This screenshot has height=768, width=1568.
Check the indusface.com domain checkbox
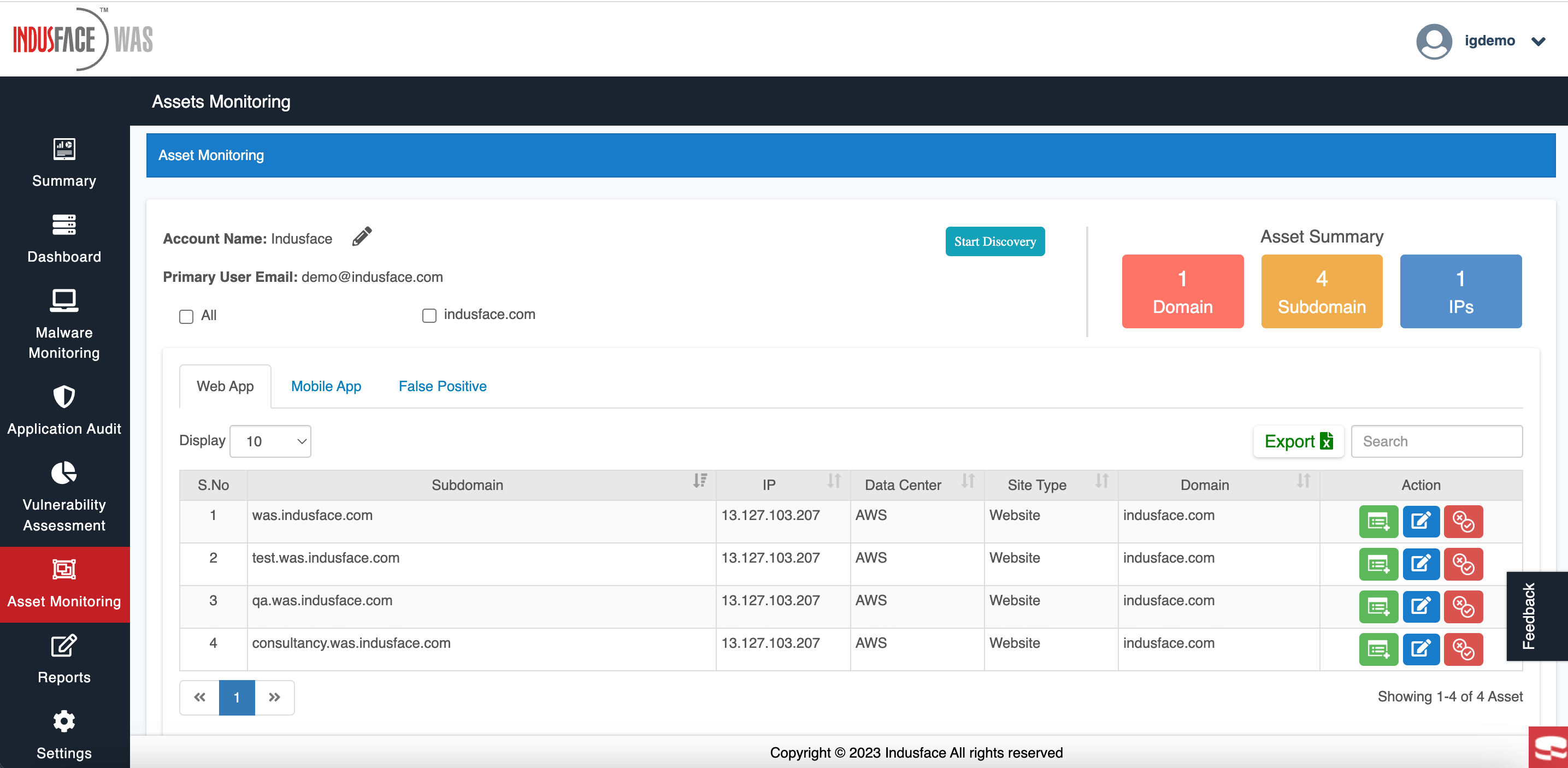click(429, 315)
